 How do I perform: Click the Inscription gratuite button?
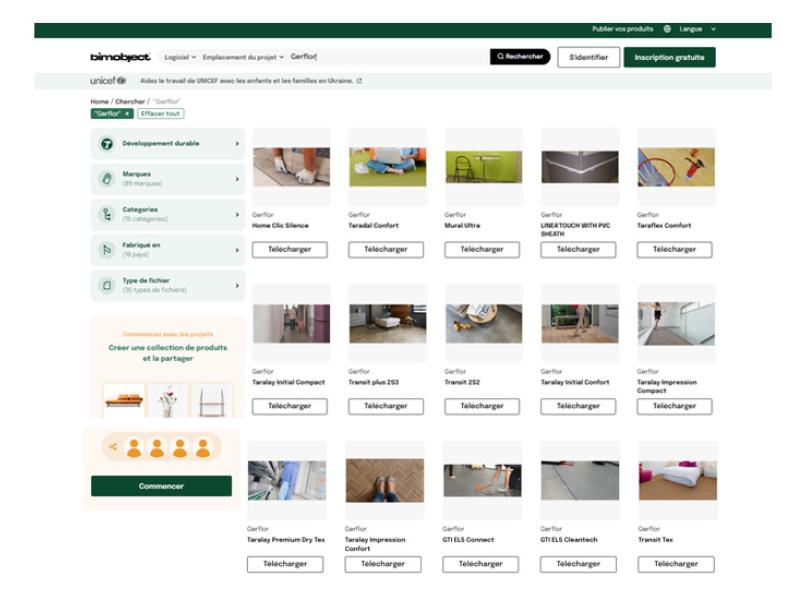[669, 57]
